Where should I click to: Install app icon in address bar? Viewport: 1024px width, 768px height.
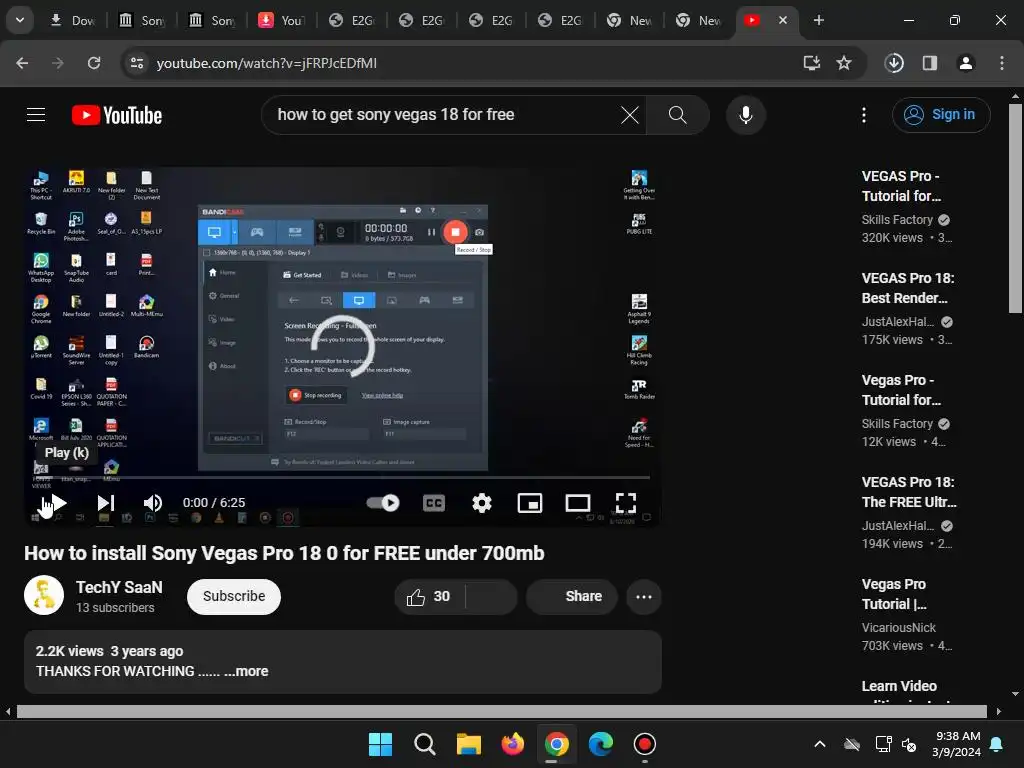click(811, 63)
